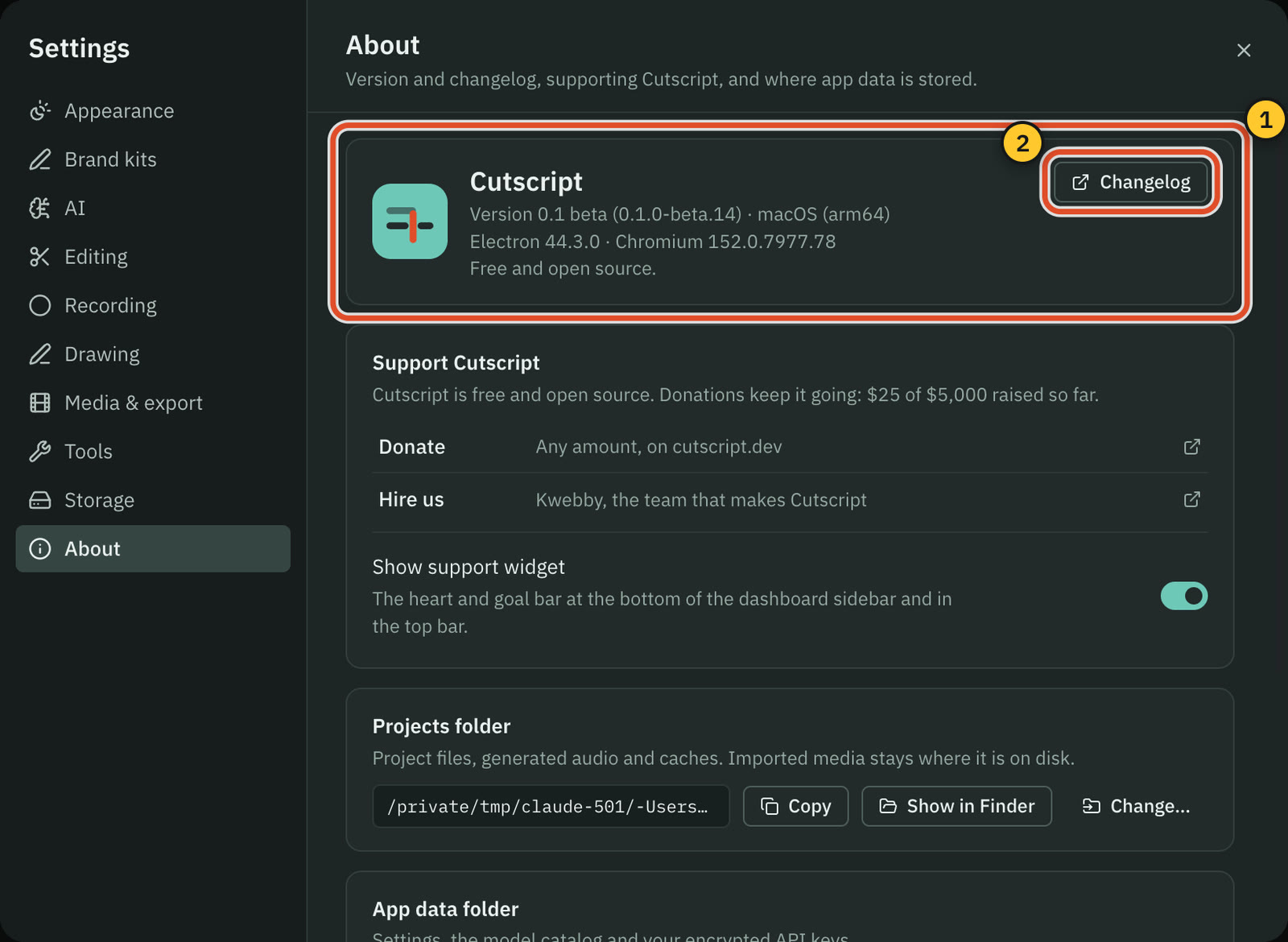Click the projects folder path field
The image size is (1288, 942).
551,806
